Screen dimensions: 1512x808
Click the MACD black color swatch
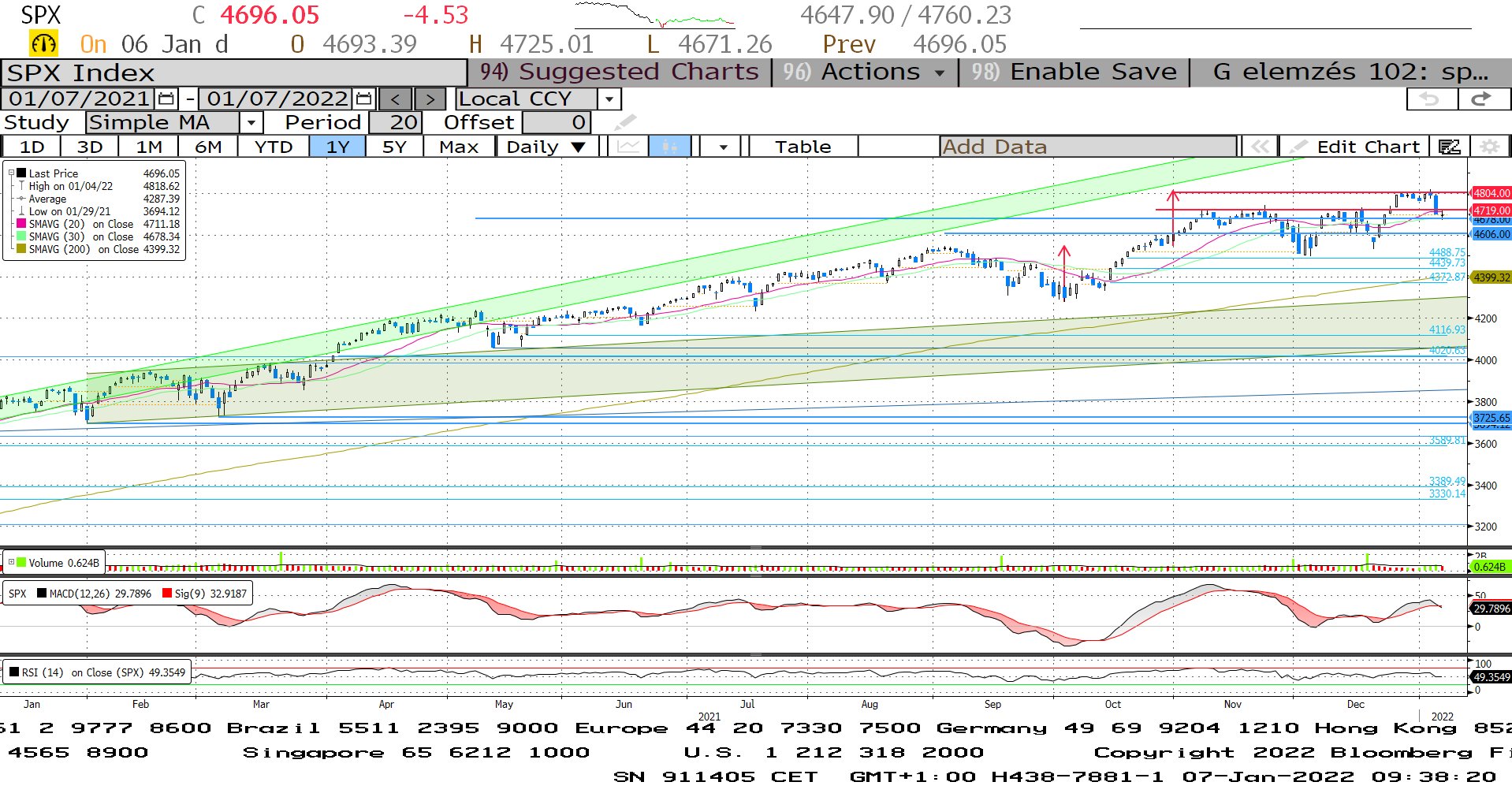[x=42, y=594]
